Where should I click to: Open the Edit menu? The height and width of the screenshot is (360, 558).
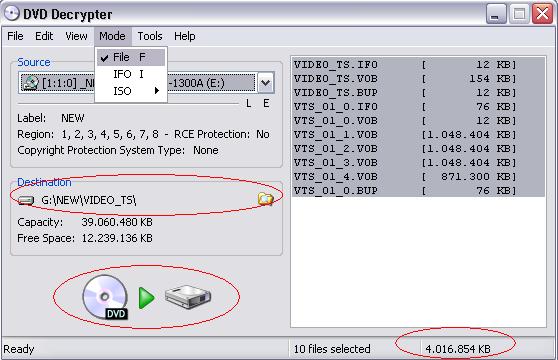coord(44,36)
